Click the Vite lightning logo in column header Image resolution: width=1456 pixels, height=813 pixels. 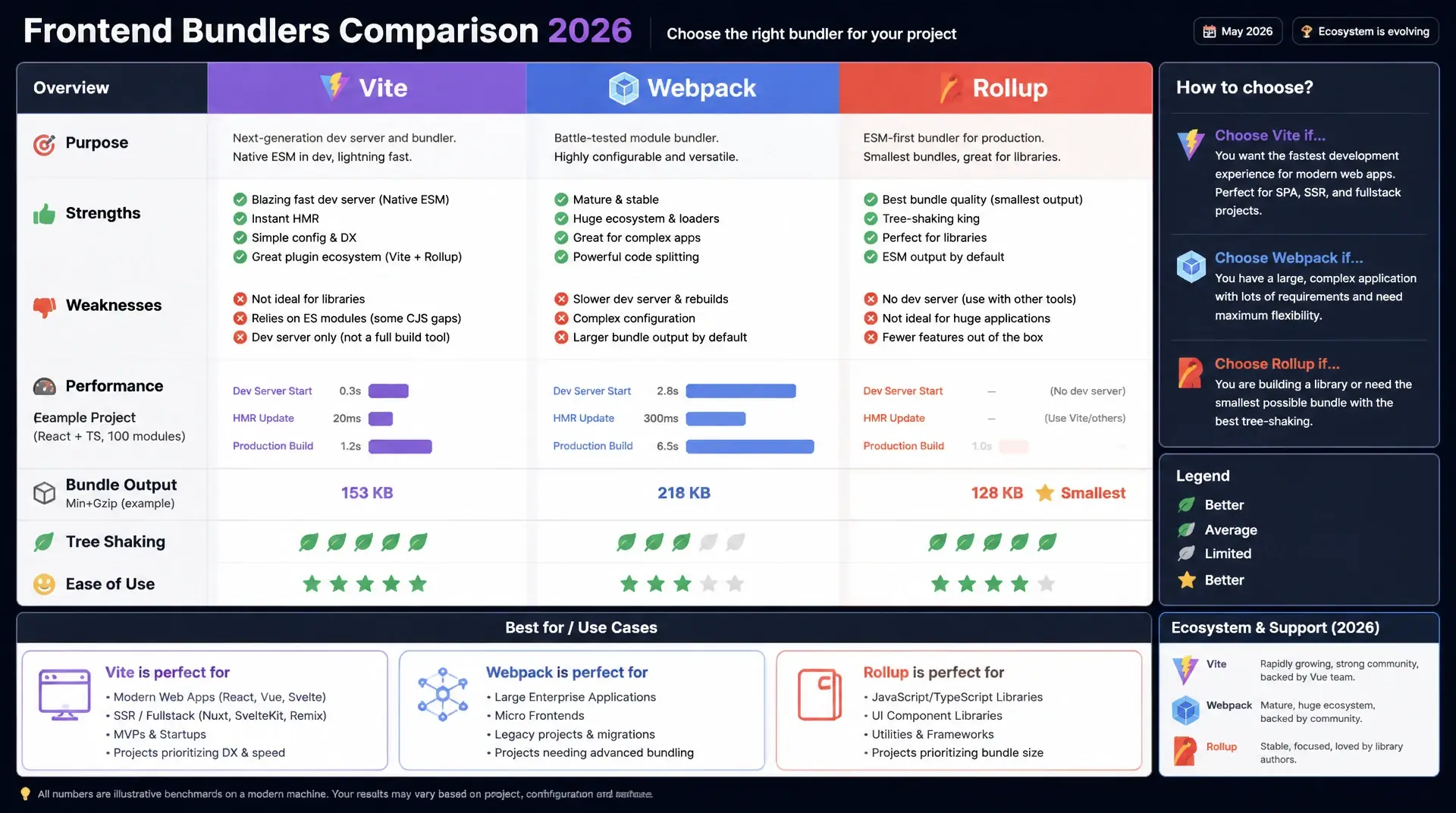[334, 87]
